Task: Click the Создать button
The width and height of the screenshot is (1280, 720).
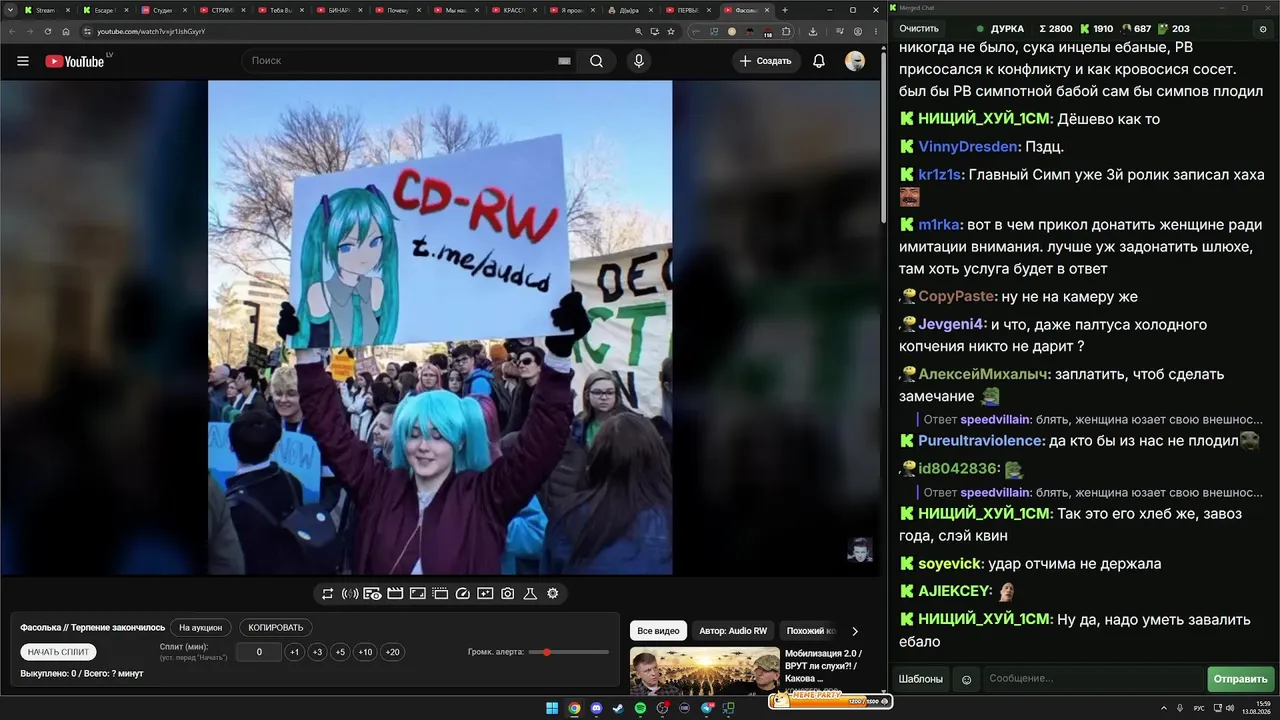Action: 768,61
